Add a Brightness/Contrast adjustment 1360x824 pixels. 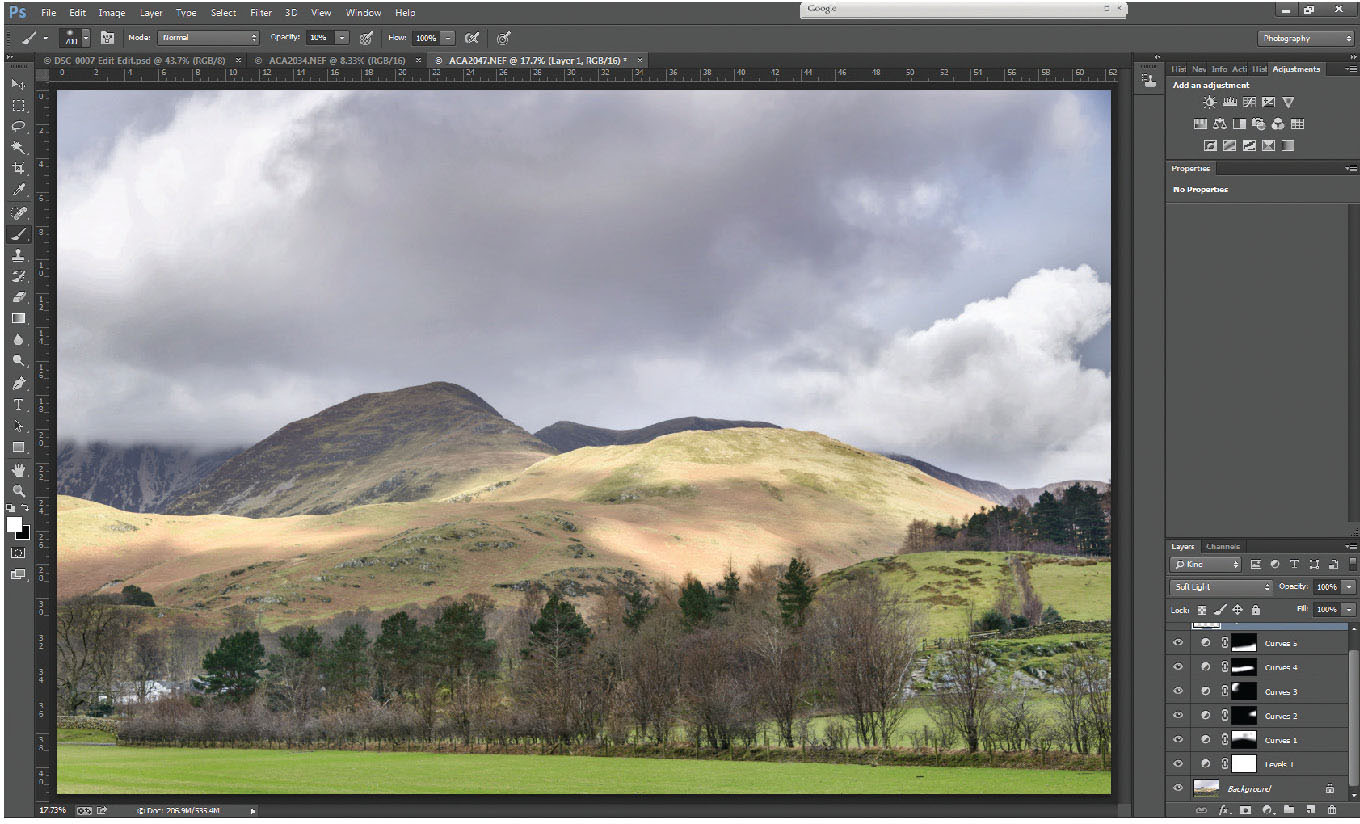(x=1210, y=102)
